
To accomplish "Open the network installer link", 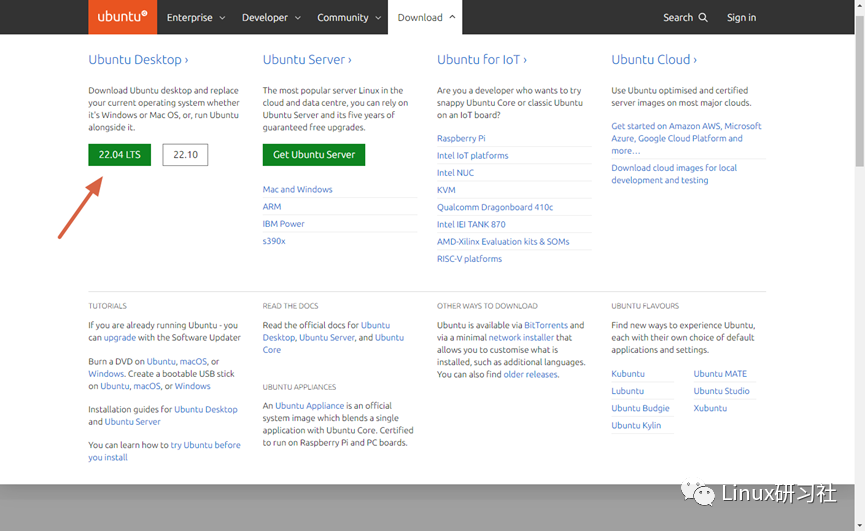I will pyautogui.click(x=521, y=337).
